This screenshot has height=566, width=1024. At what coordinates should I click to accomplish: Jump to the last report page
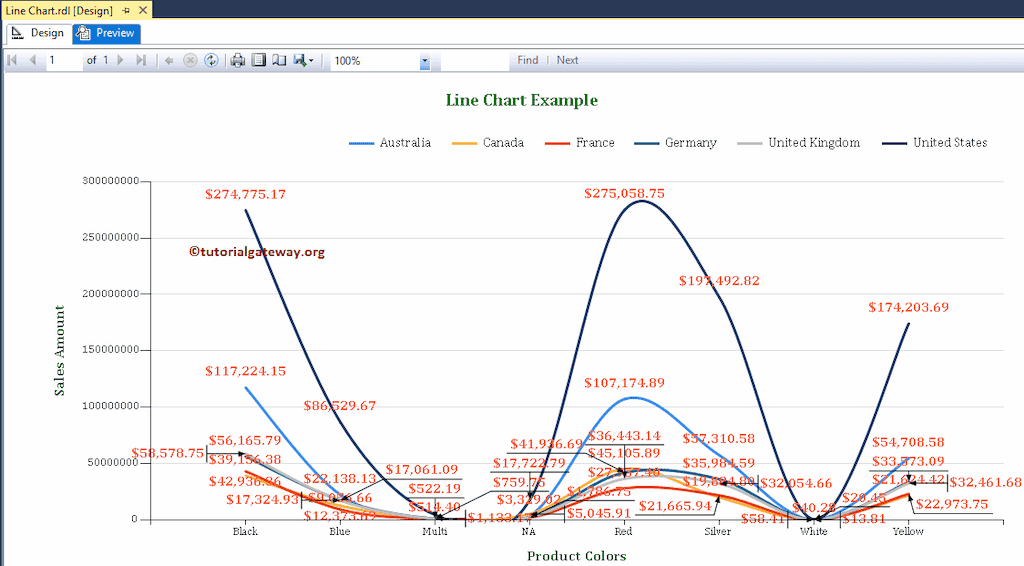(140, 60)
